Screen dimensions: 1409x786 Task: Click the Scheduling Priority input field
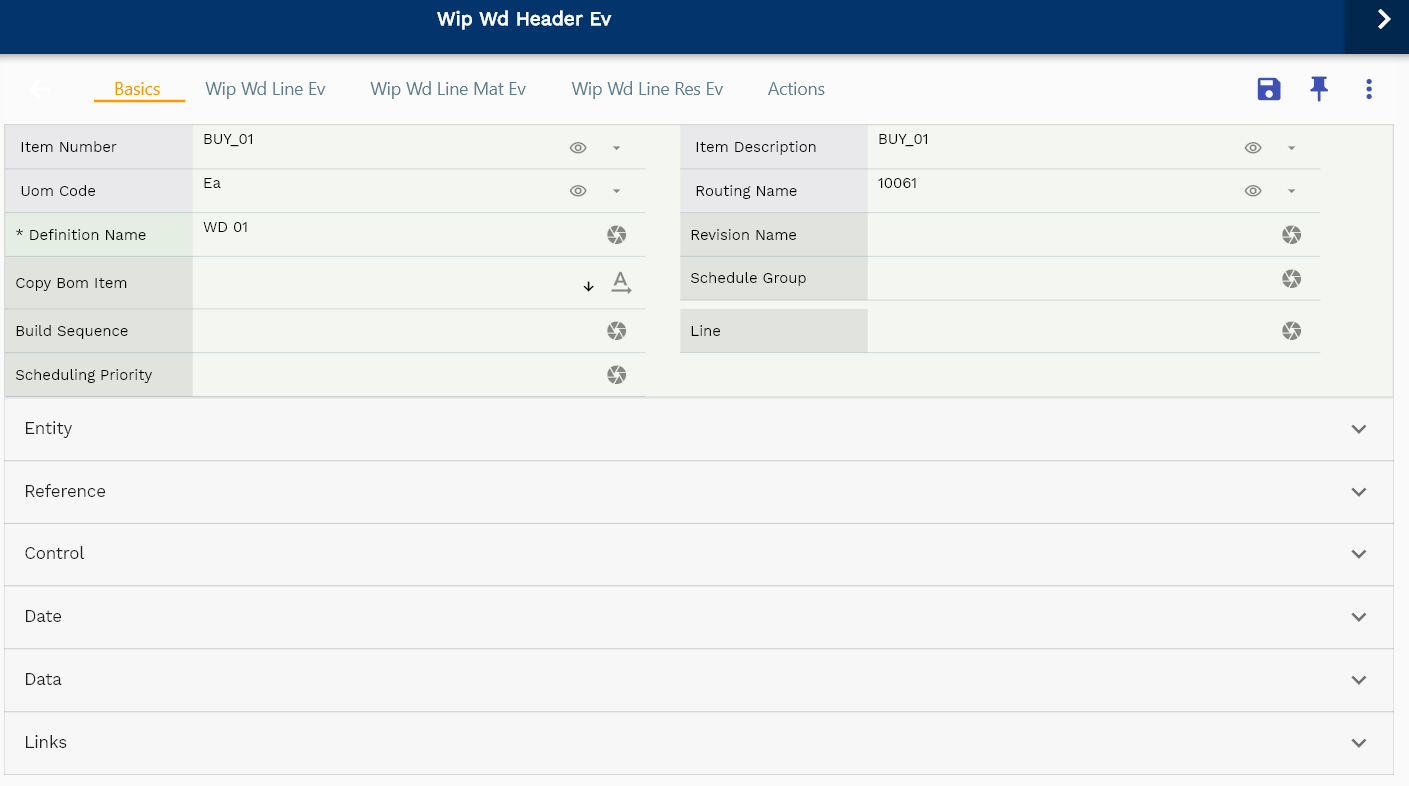(x=395, y=376)
